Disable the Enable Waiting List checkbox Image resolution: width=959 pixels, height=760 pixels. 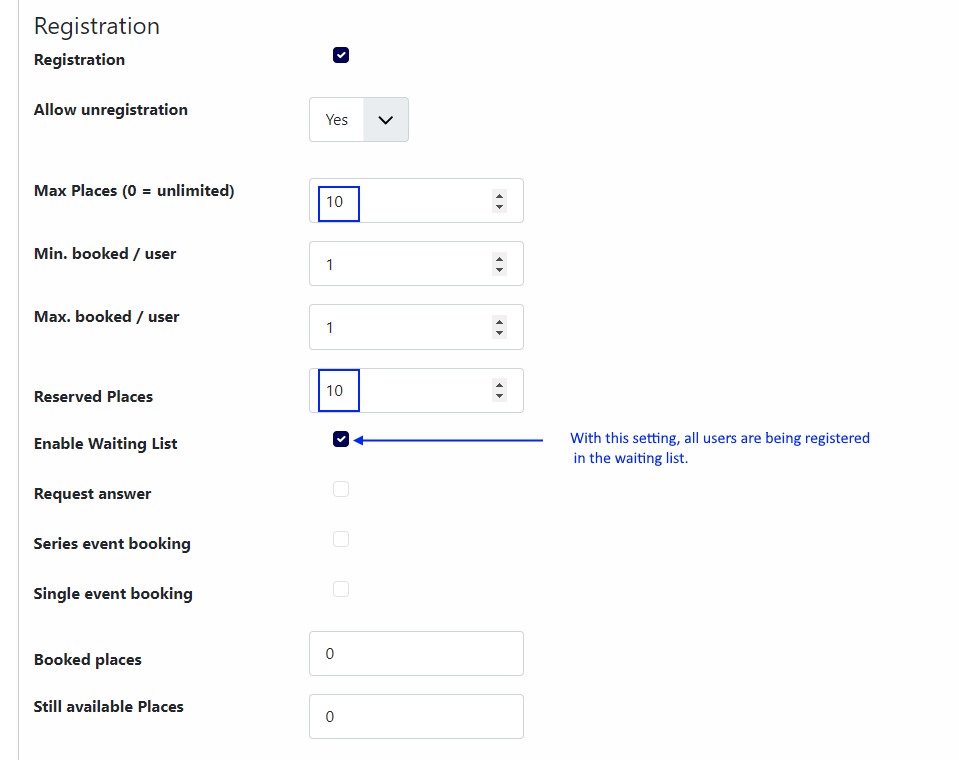pos(341,439)
